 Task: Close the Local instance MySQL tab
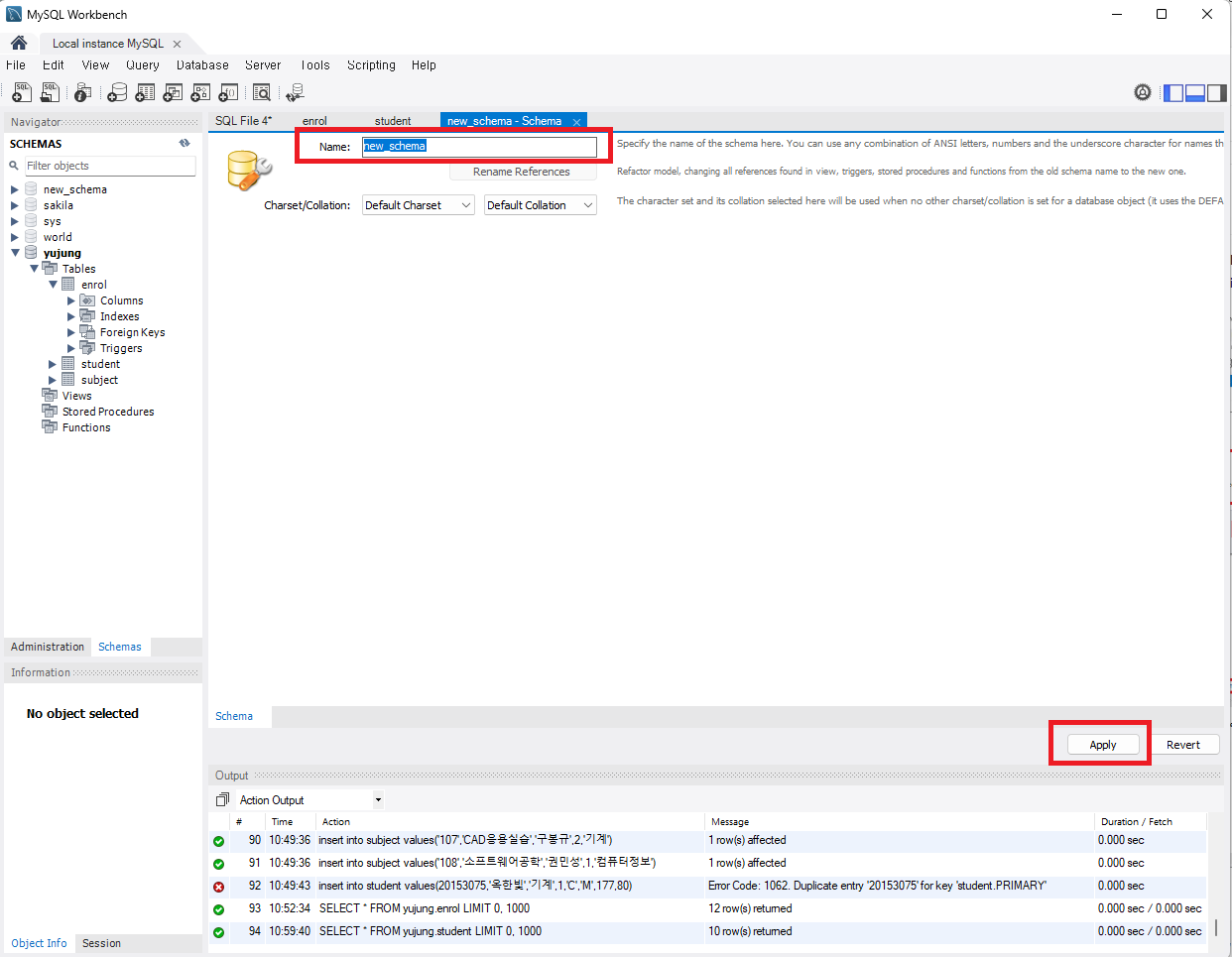pyautogui.click(x=177, y=44)
